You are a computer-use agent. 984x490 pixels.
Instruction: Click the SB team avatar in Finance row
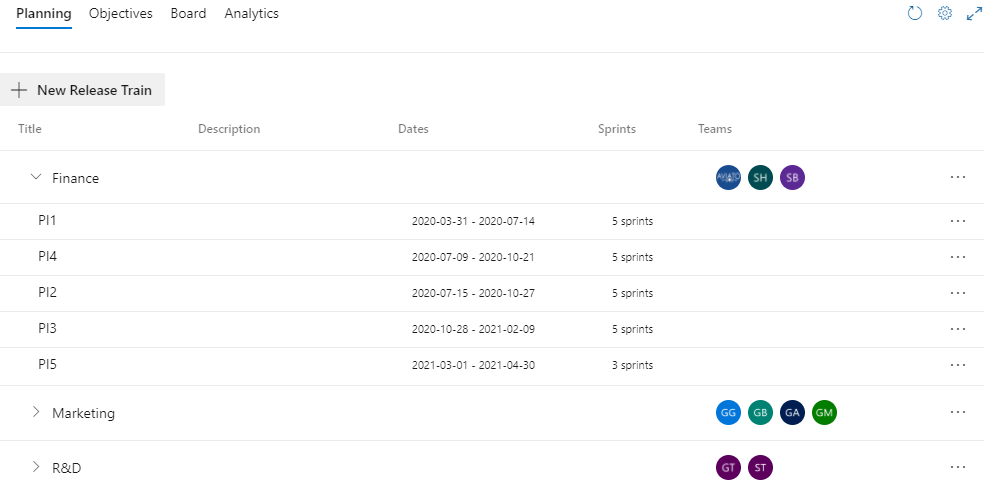click(x=792, y=178)
